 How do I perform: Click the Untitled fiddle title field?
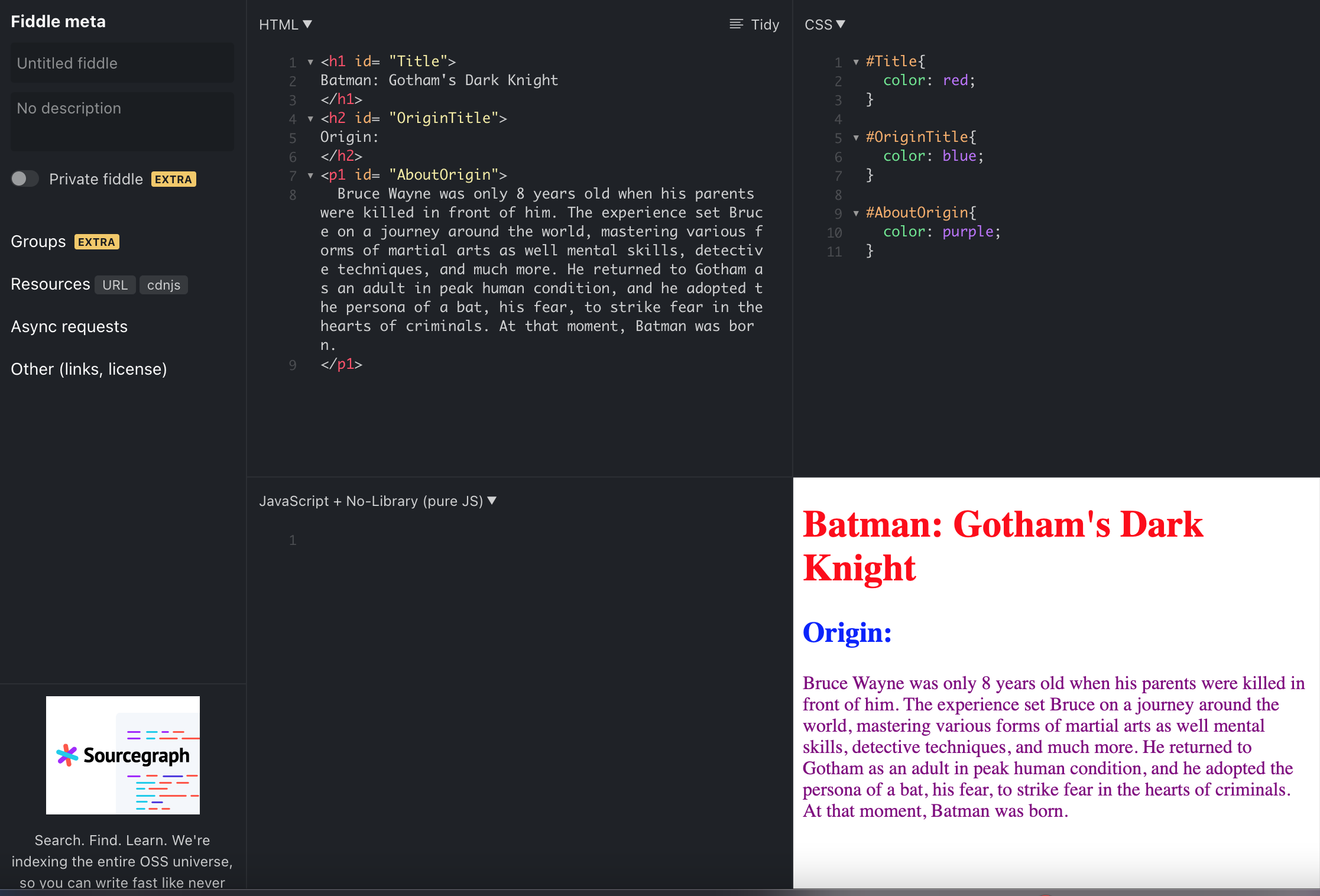[122, 63]
